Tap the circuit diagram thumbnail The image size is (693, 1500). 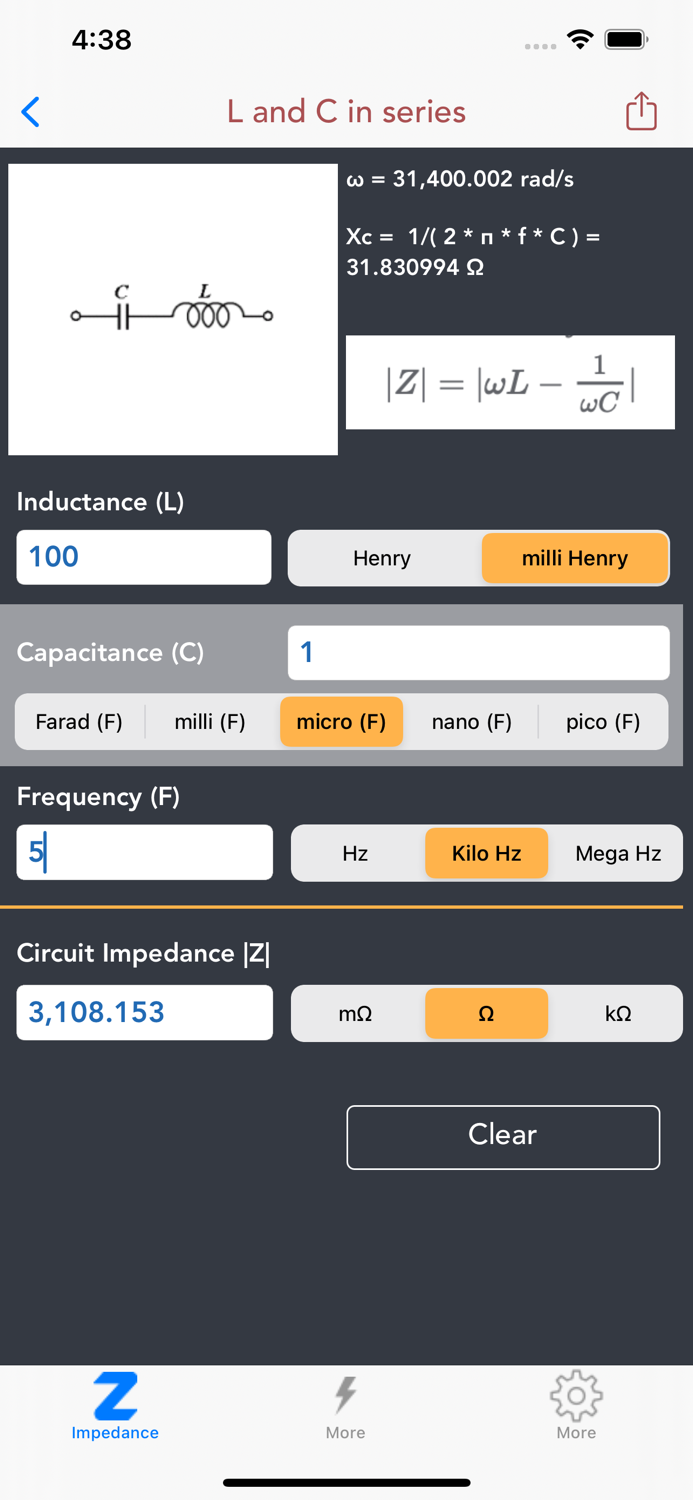pyautogui.click(x=173, y=308)
